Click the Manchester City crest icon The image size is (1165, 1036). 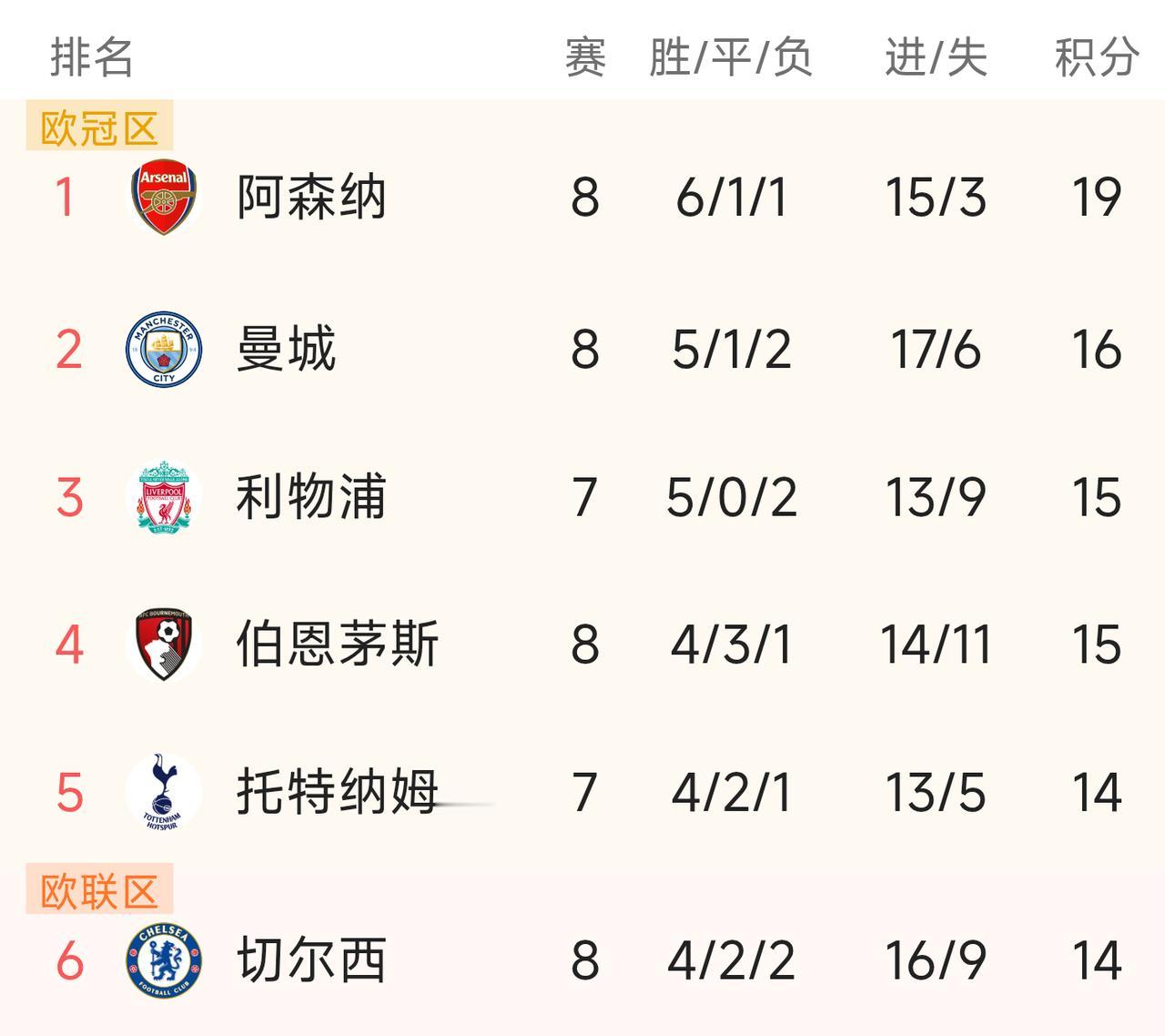164,350
